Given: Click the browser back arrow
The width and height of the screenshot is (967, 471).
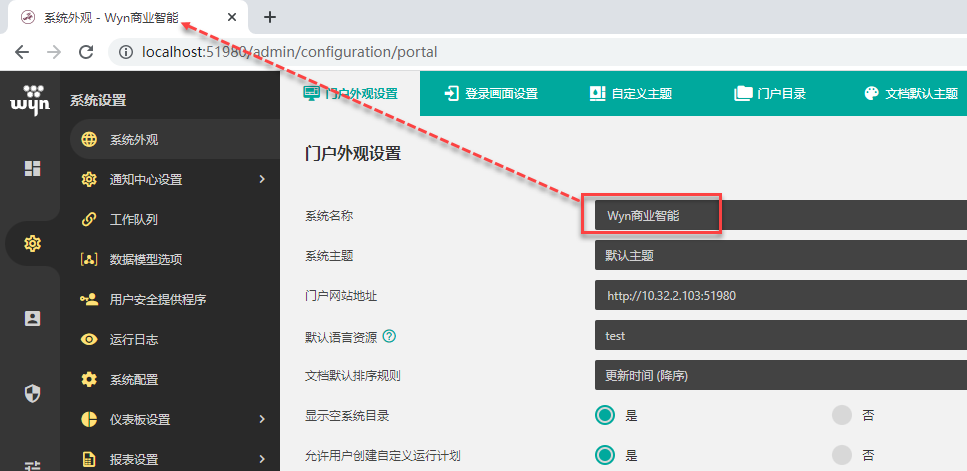Looking at the screenshot, I should pos(22,52).
